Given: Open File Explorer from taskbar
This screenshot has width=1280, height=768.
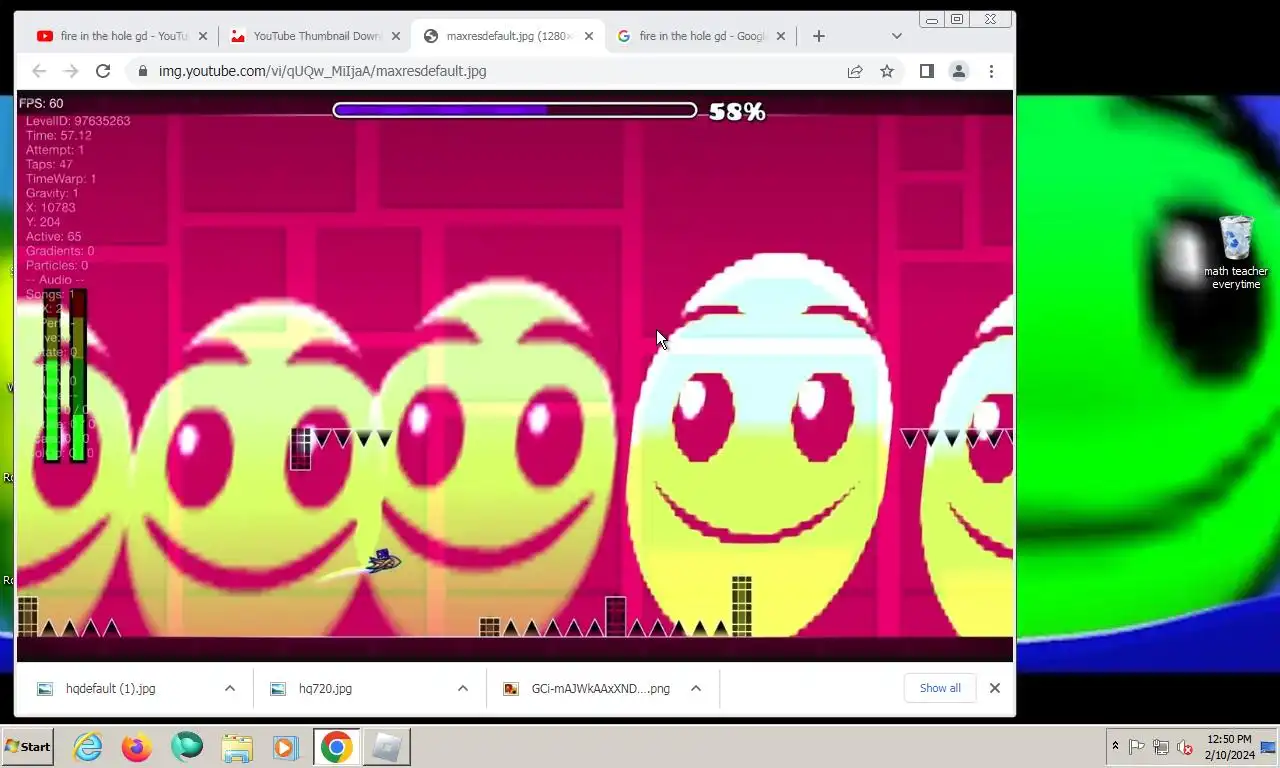Looking at the screenshot, I should (237, 747).
